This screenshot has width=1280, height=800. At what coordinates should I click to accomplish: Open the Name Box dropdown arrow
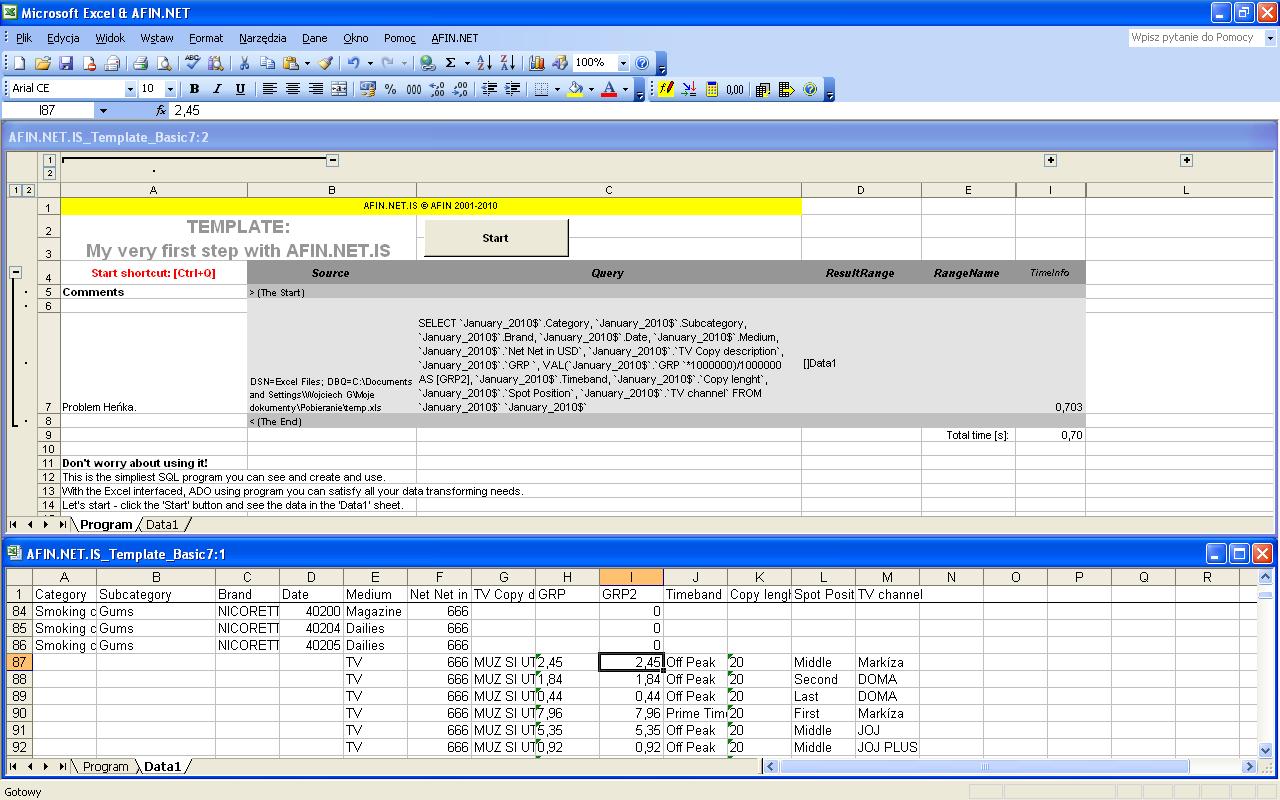tap(102, 111)
